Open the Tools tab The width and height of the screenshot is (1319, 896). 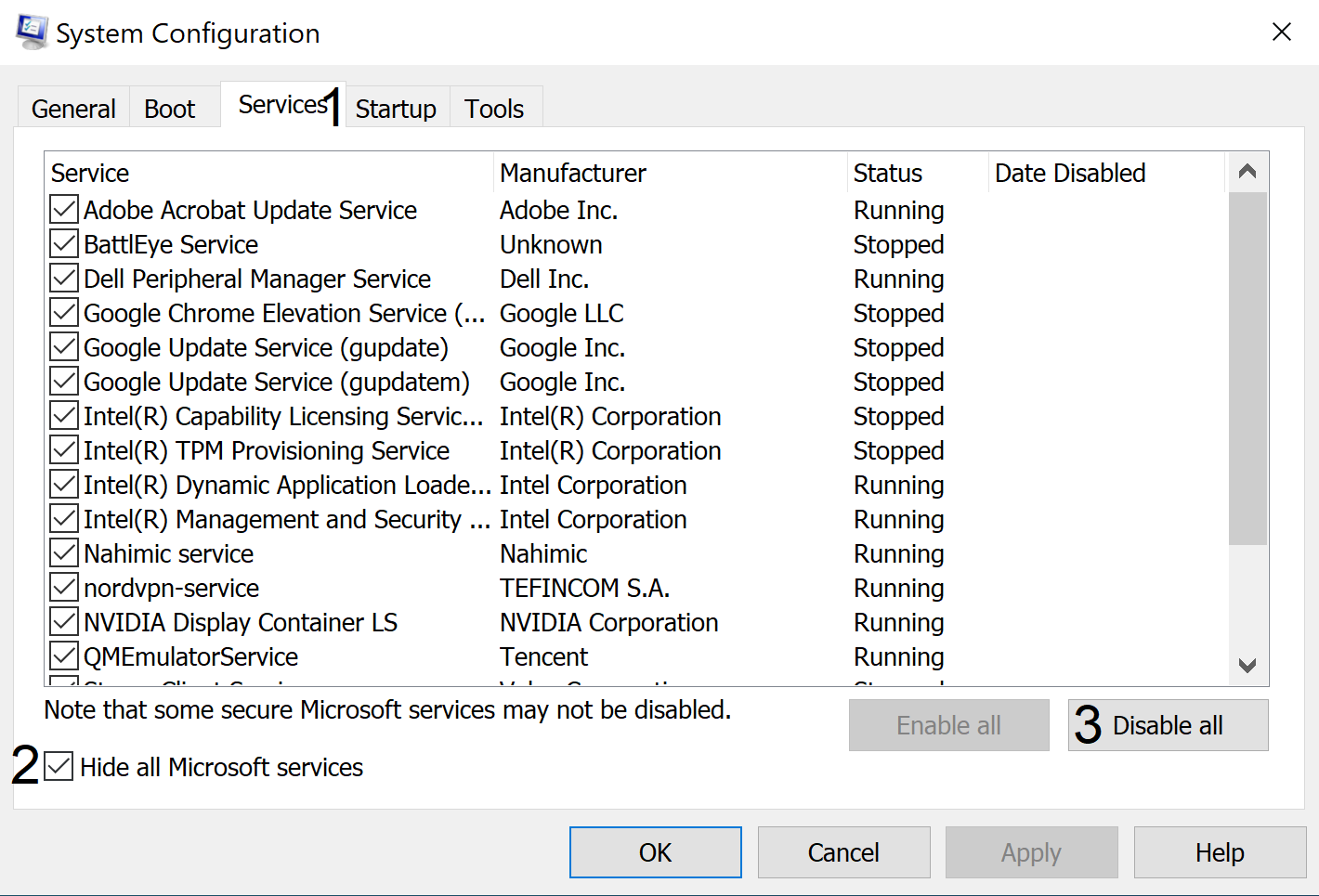point(494,109)
